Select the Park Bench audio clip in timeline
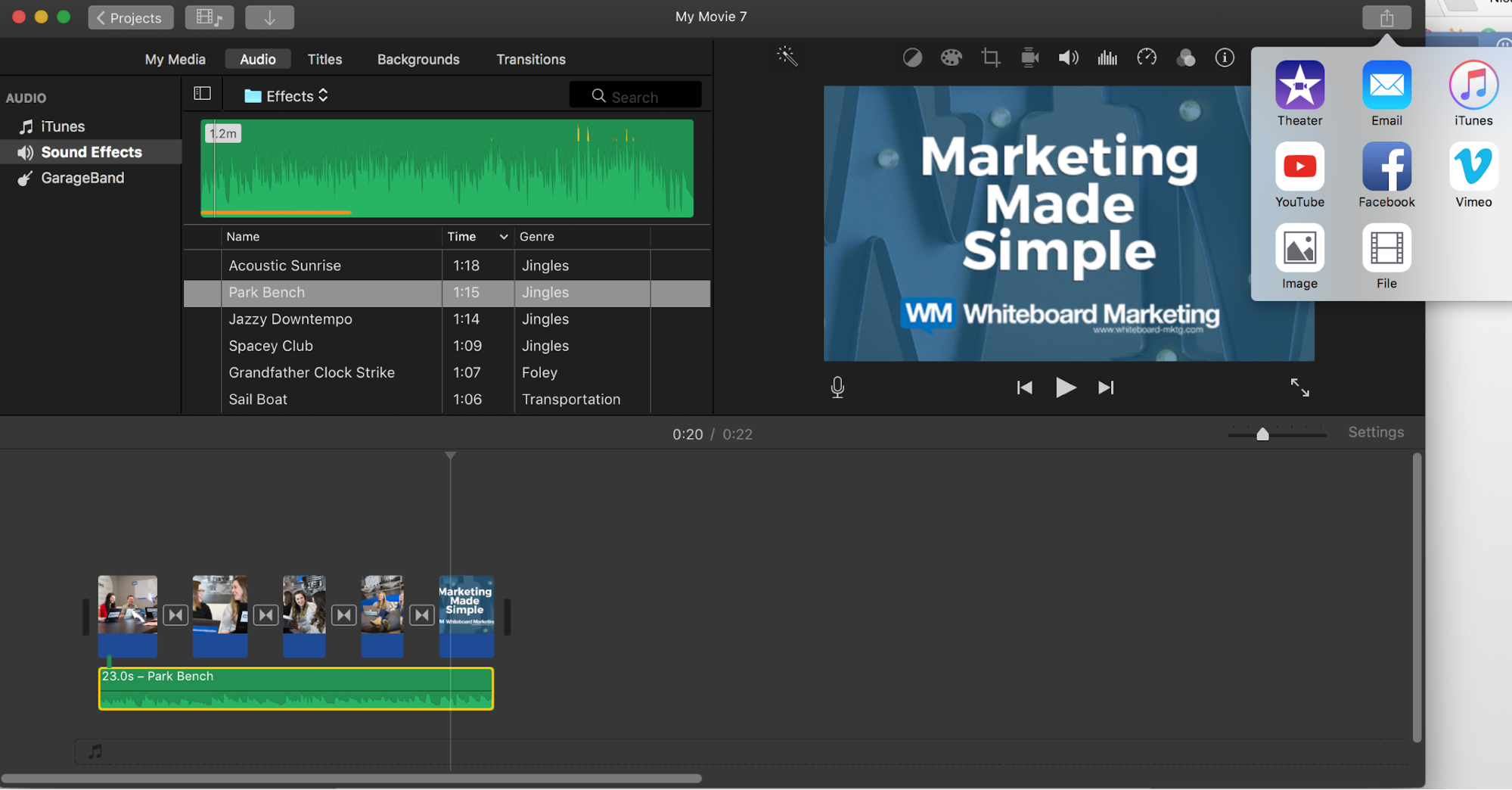Screen dimensions: 1512x790 pos(296,688)
